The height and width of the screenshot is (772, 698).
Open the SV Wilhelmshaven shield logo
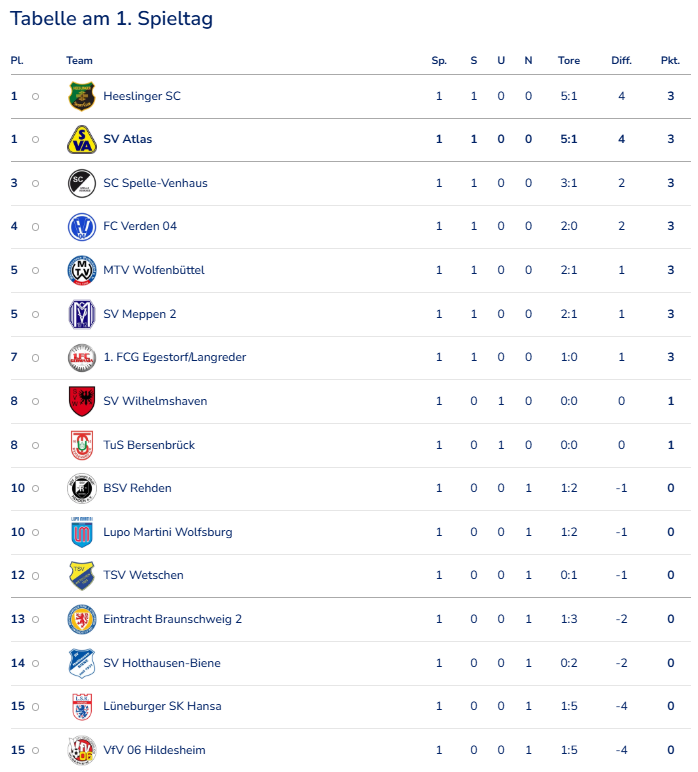[x=82, y=401]
